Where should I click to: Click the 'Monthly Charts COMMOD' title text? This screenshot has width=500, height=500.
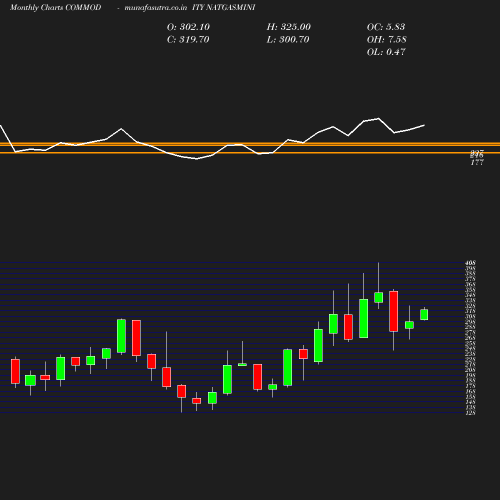point(55,8)
